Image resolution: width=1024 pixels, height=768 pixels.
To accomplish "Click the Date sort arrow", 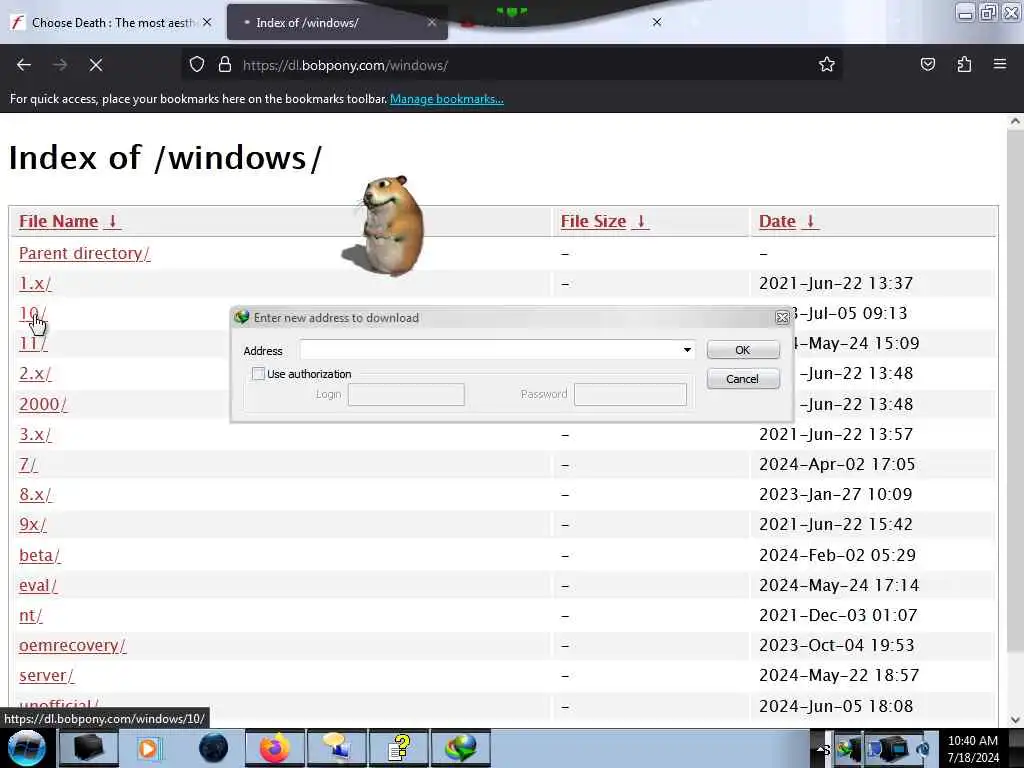I will pos(810,221).
